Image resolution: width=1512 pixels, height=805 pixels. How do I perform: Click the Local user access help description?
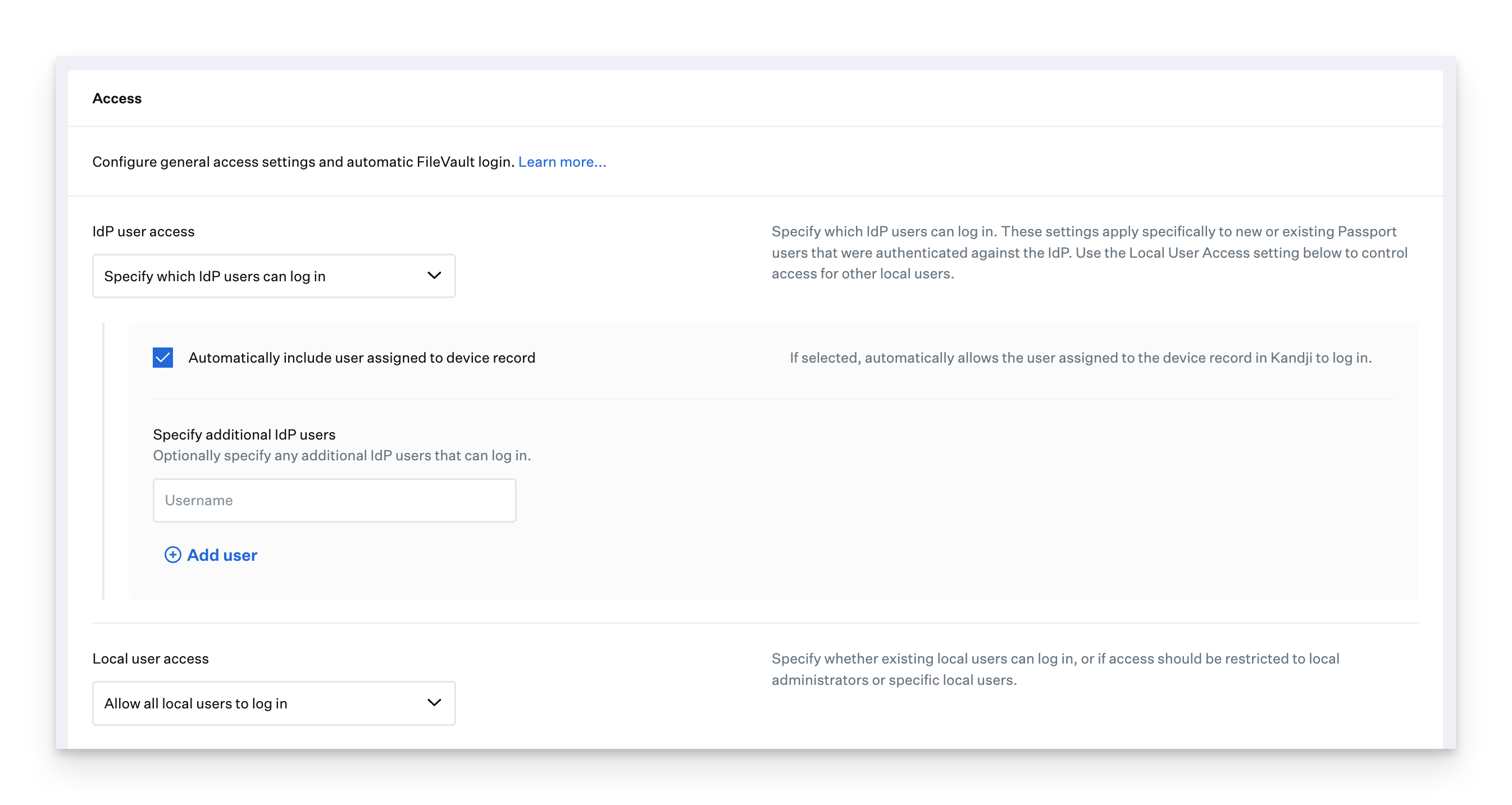1055,670
